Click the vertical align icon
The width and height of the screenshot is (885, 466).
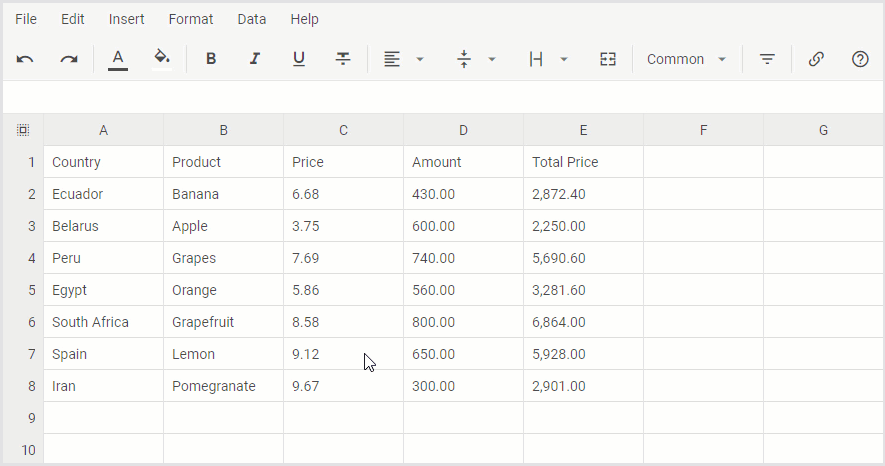tap(464, 59)
